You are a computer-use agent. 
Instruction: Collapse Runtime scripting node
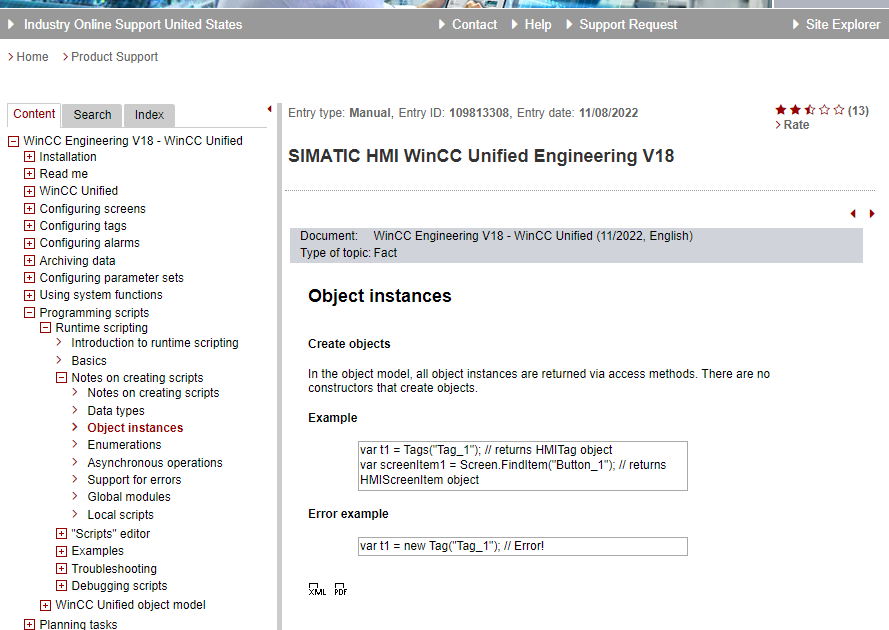[45, 328]
